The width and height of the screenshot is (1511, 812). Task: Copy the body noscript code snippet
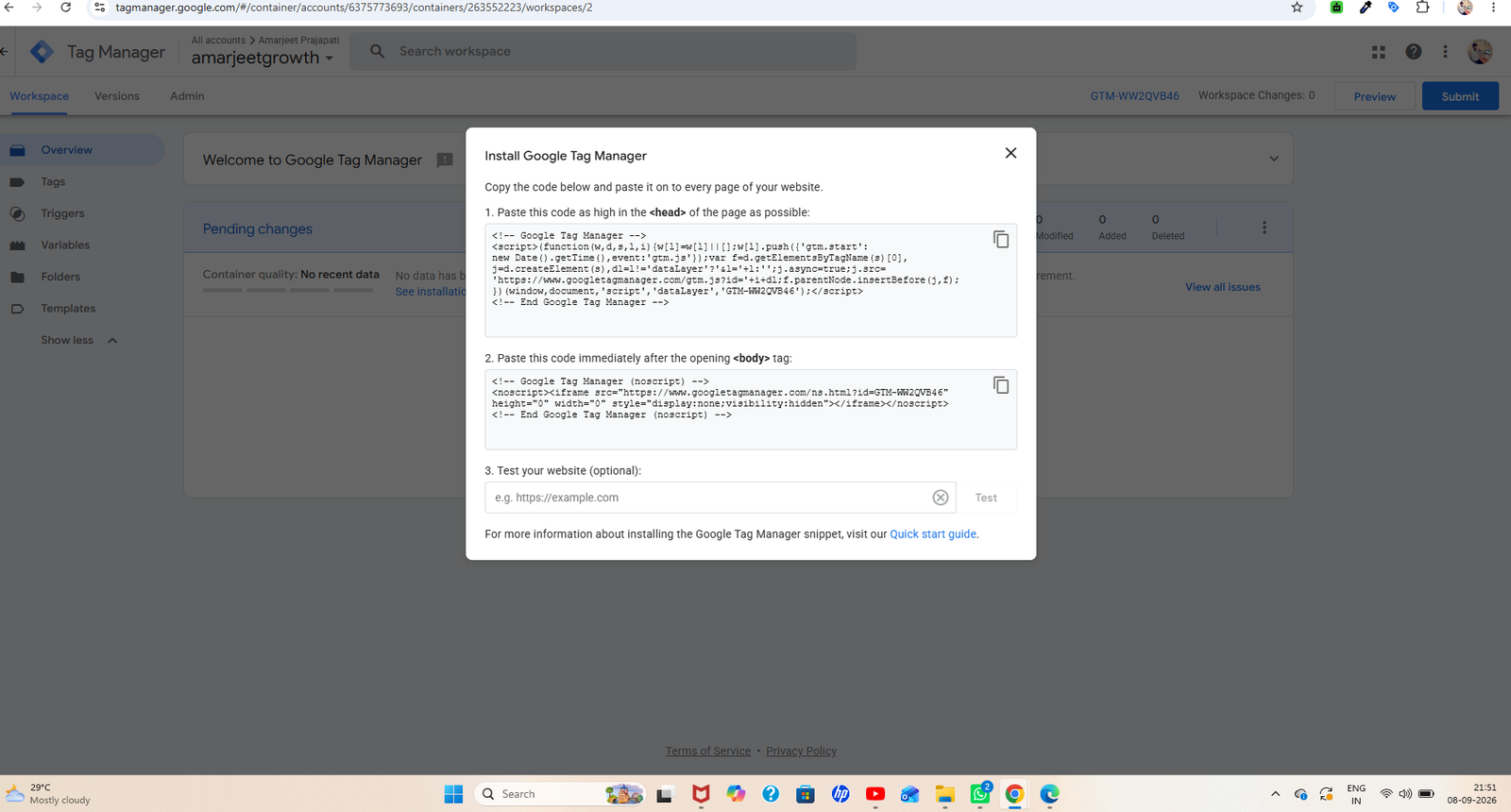1001,385
